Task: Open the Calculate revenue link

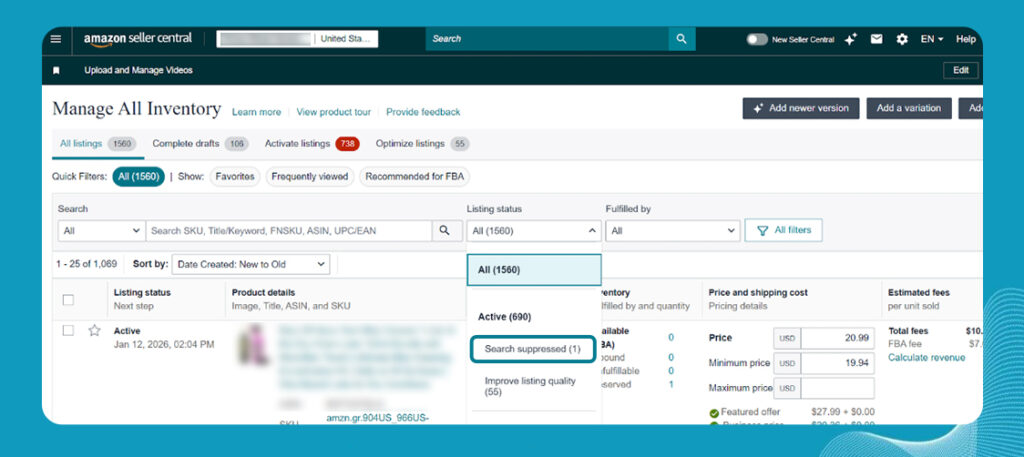Action: pyautogui.click(x=926, y=358)
